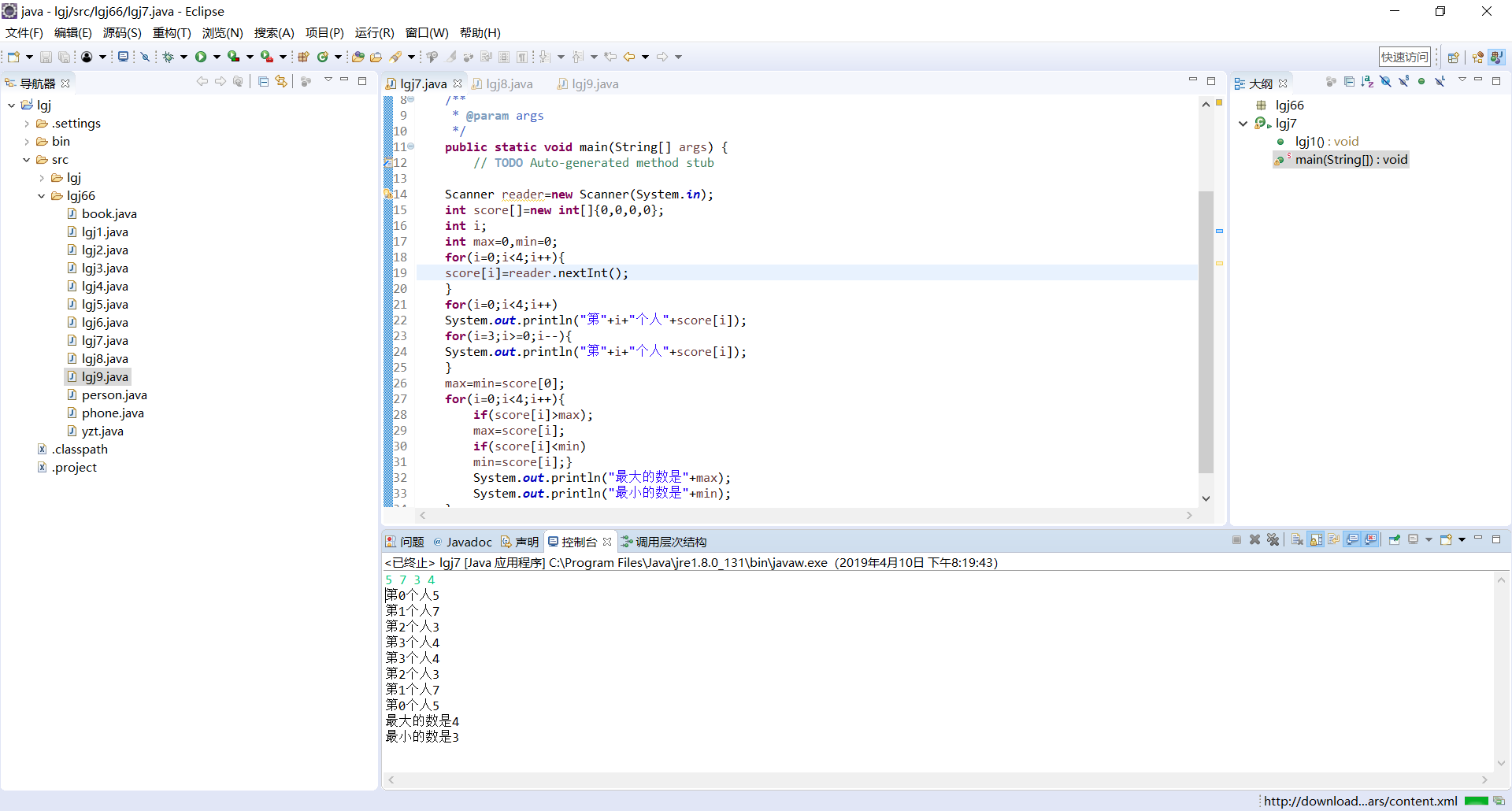Clear the console output

pyautogui.click(x=1297, y=540)
